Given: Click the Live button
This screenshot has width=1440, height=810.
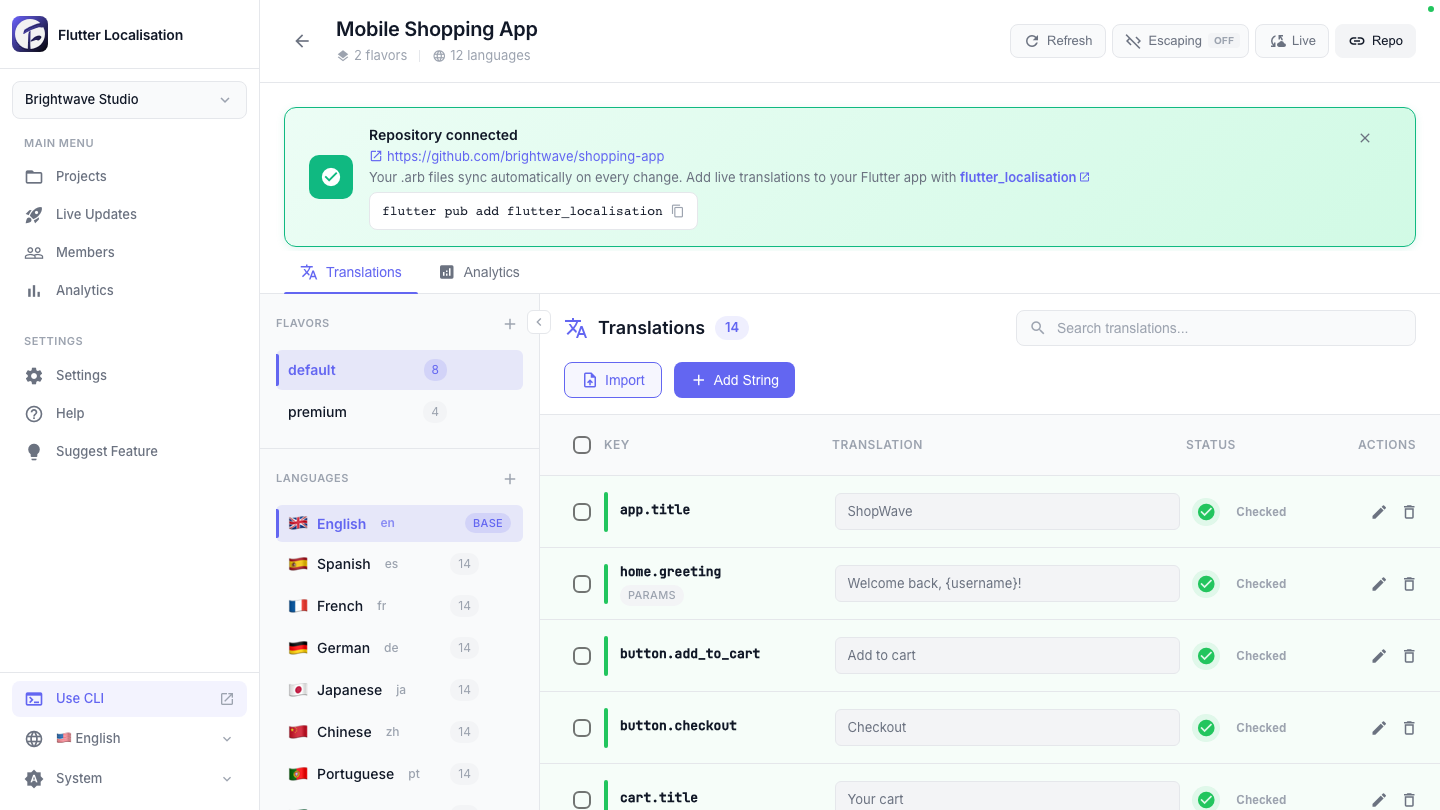Looking at the screenshot, I should (x=1292, y=41).
